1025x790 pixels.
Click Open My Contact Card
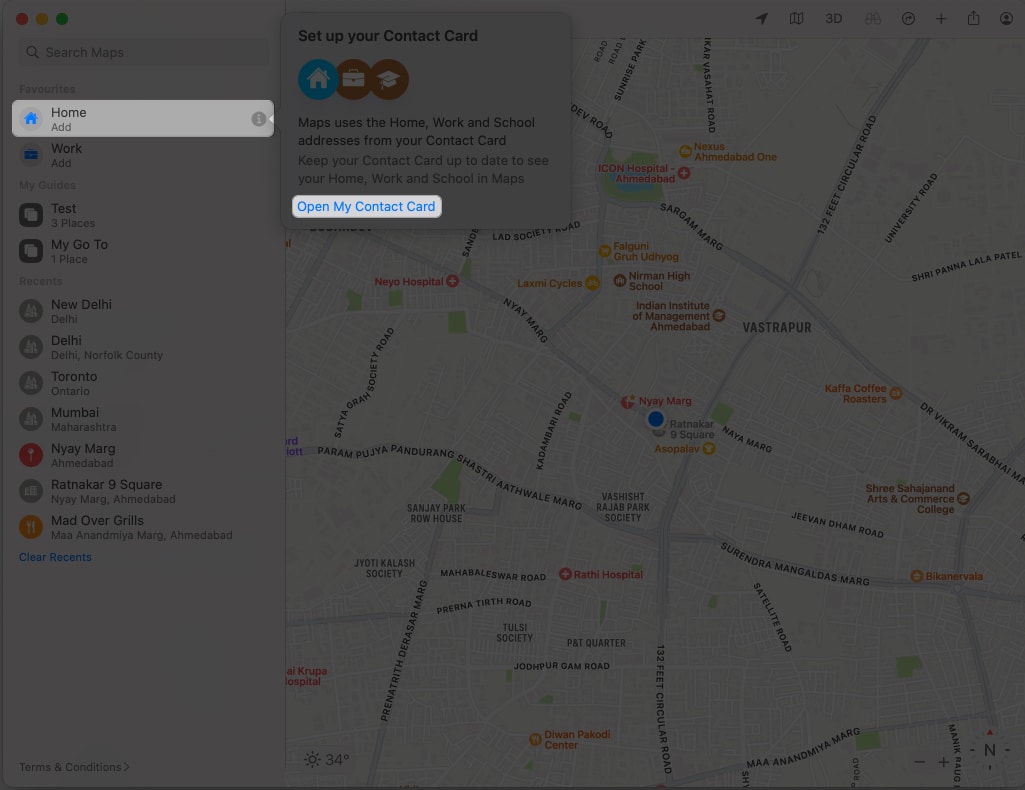pyautogui.click(x=366, y=206)
